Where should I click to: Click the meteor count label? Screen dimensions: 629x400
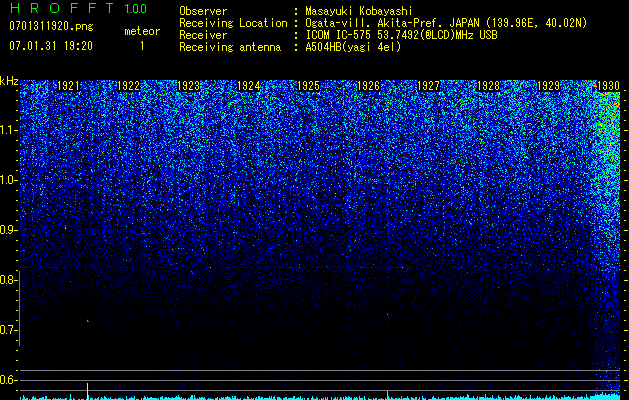tap(142, 31)
